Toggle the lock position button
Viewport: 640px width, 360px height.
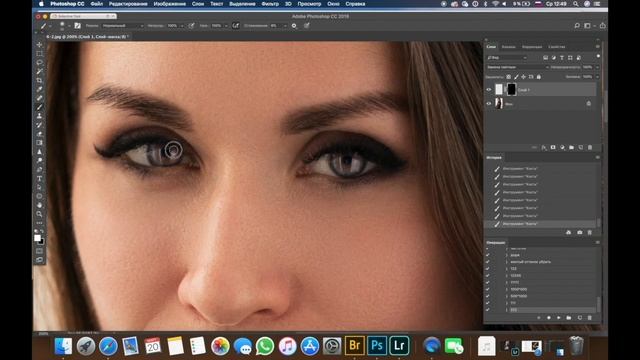coord(523,77)
